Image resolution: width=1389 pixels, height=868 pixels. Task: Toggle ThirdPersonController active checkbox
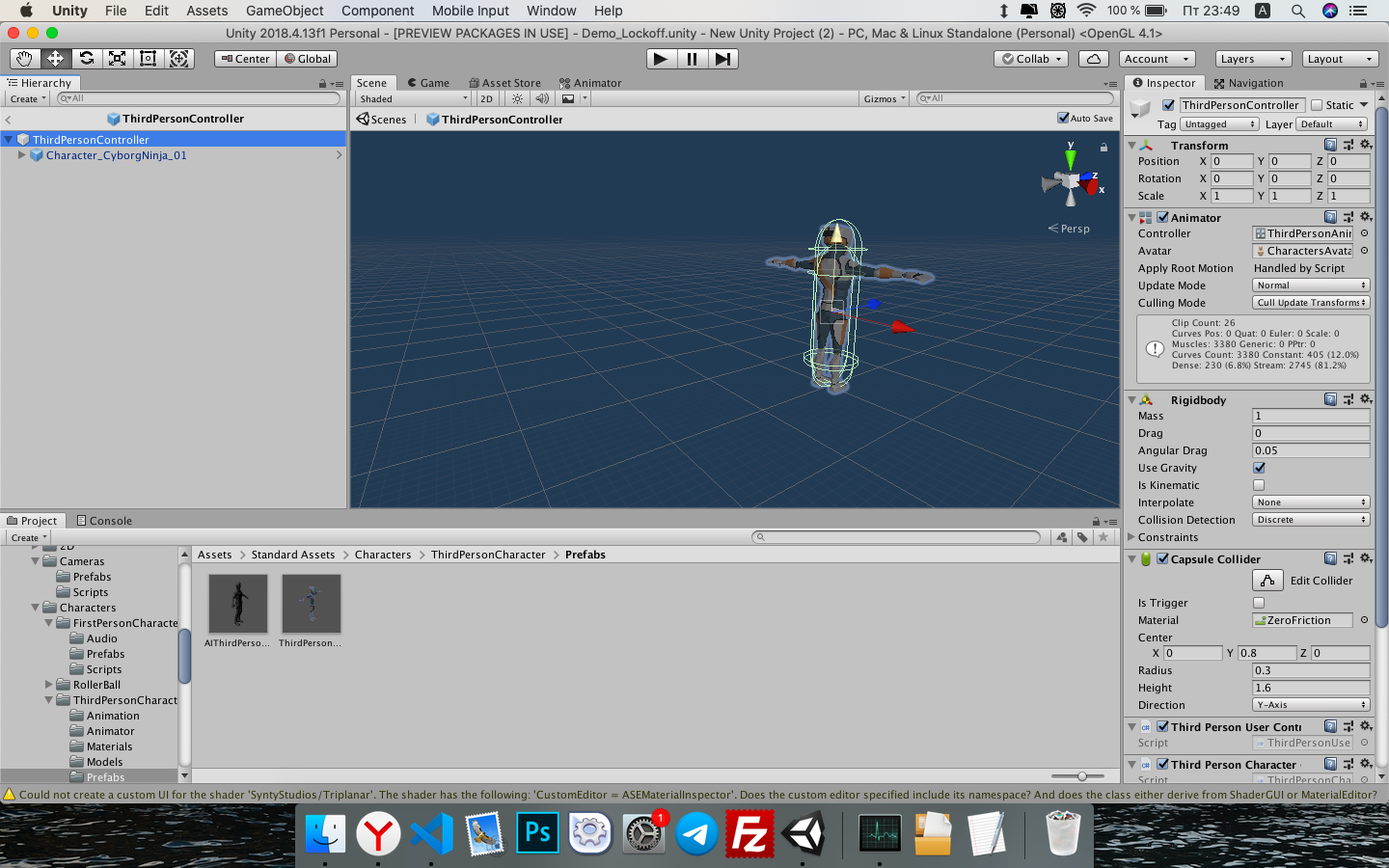tap(1168, 105)
